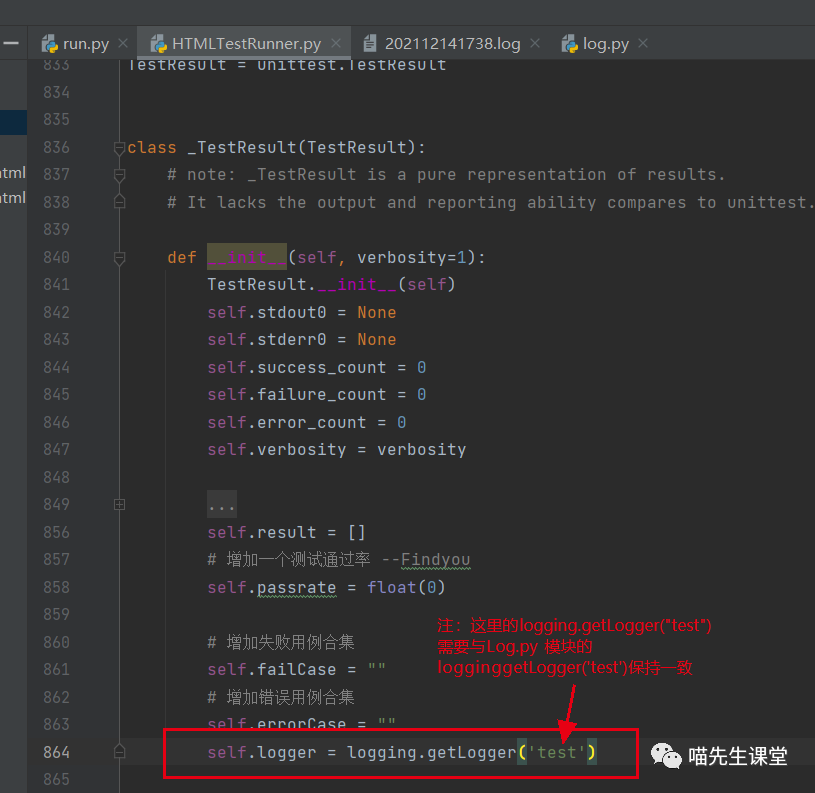Collapse the side panel with minus icon
The height and width of the screenshot is (793, 815).
(x=11, y=43)
